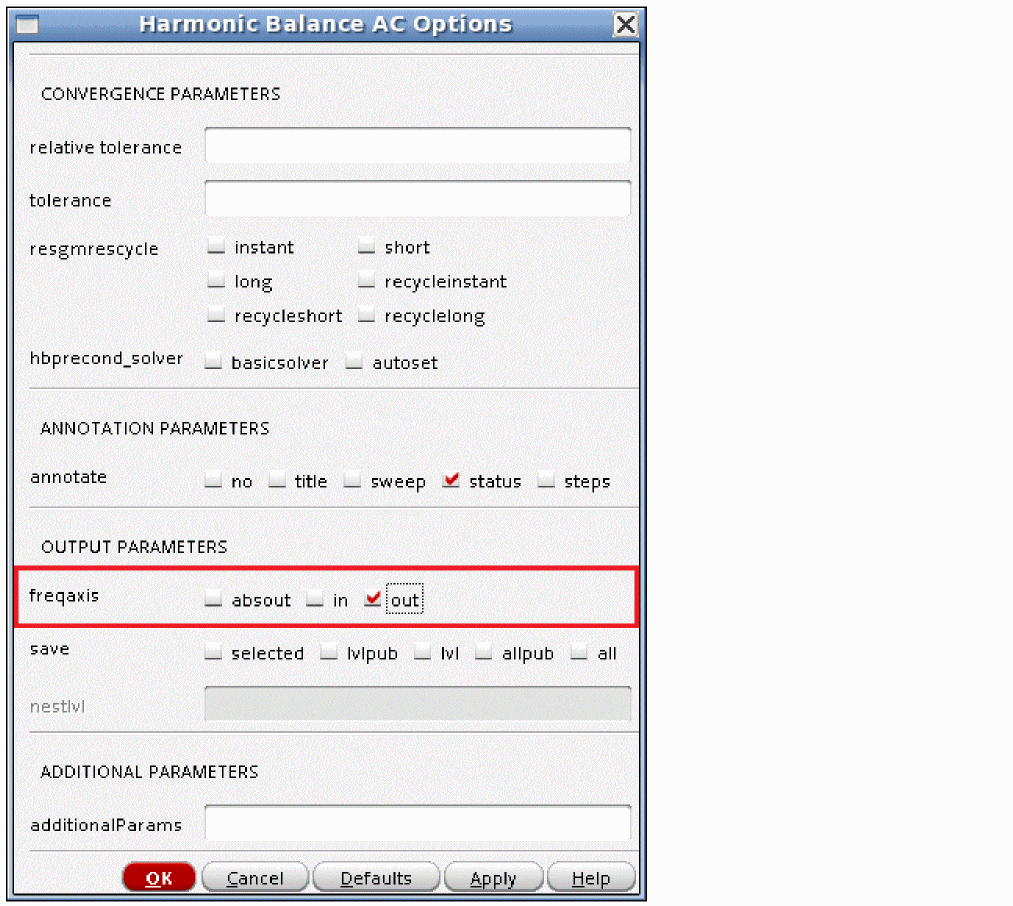Click the CONVERGENCE PARAMETERS heading

tap(161, 94)
